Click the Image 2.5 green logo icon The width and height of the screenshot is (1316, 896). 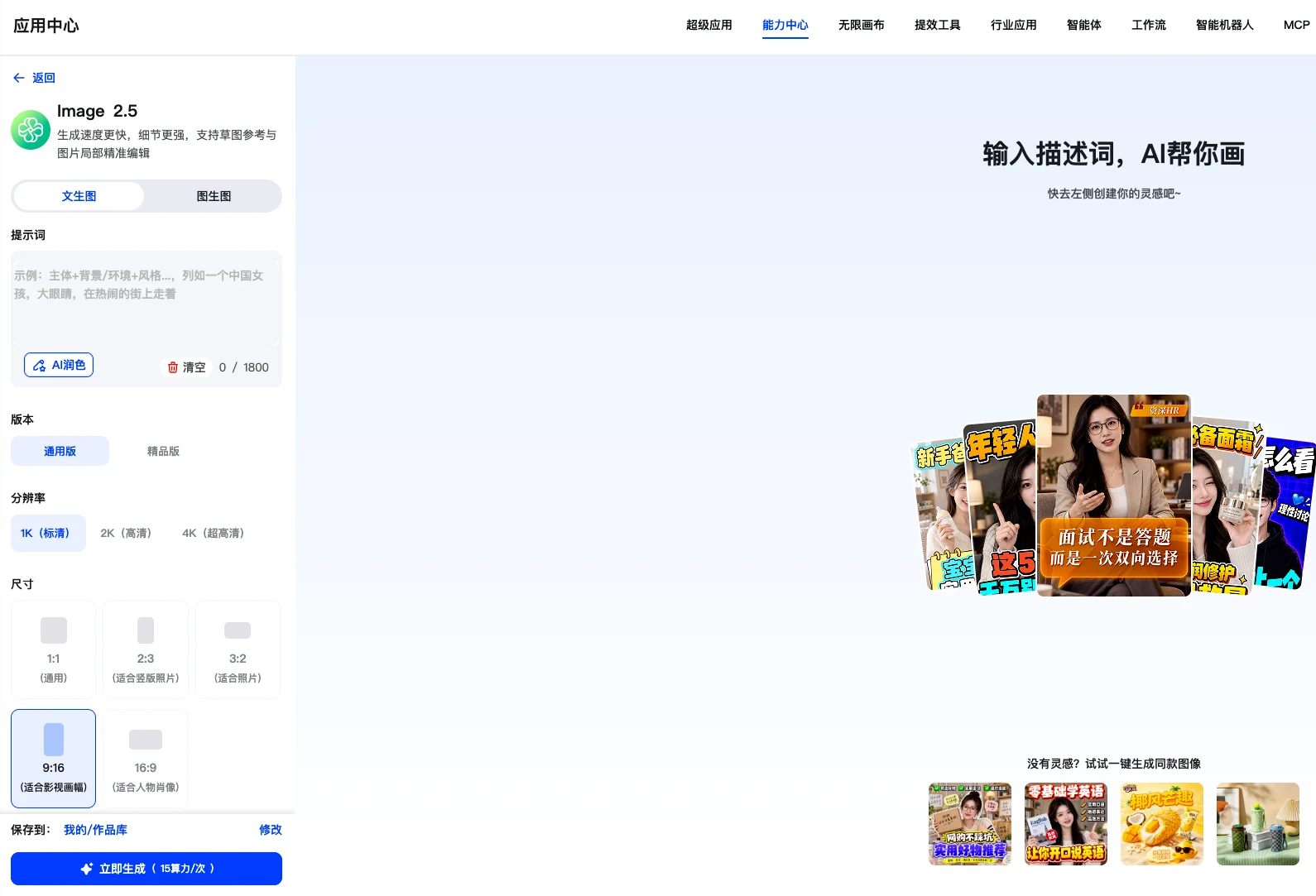pyautogui.click(x=31, y=130)
